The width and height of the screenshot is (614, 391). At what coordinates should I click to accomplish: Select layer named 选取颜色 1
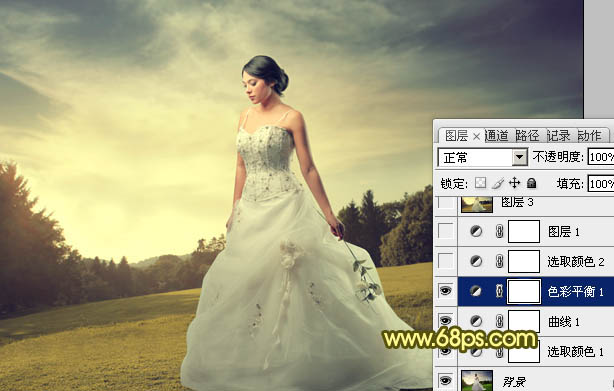pos(576,351)
